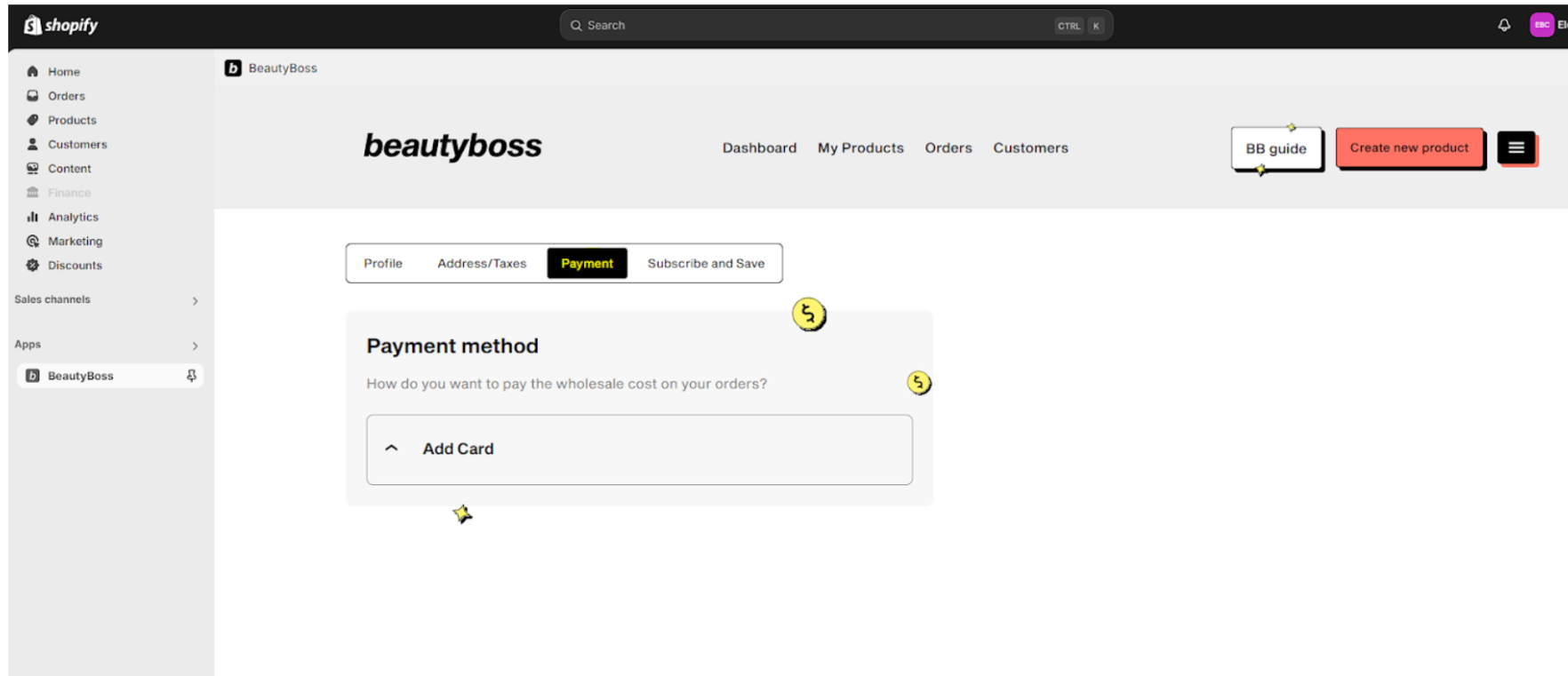Open the account avatar menu
The height and width of the screenshot is (676, 1568).
tap(1541, 25)
